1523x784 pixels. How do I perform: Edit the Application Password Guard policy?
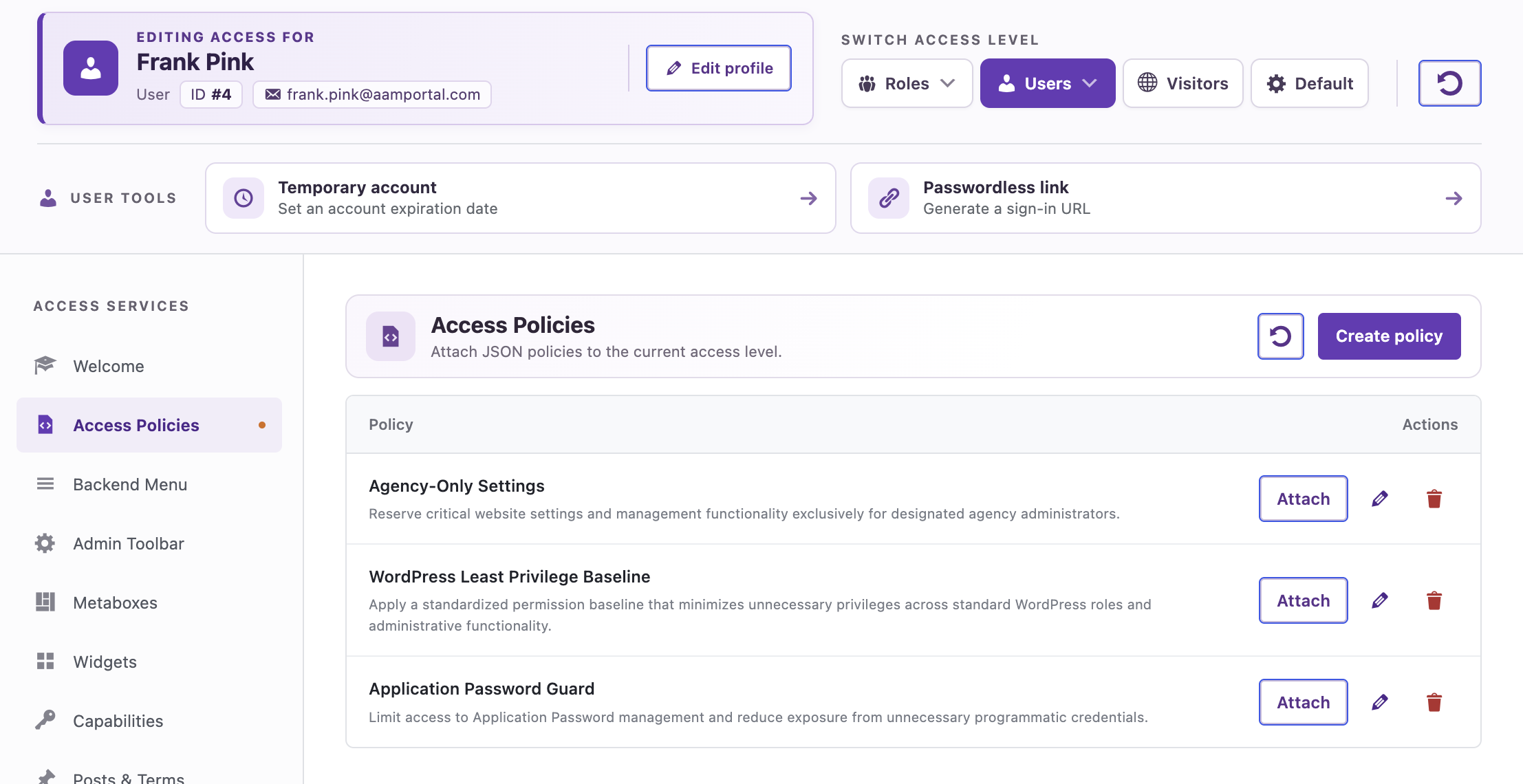1379,702
